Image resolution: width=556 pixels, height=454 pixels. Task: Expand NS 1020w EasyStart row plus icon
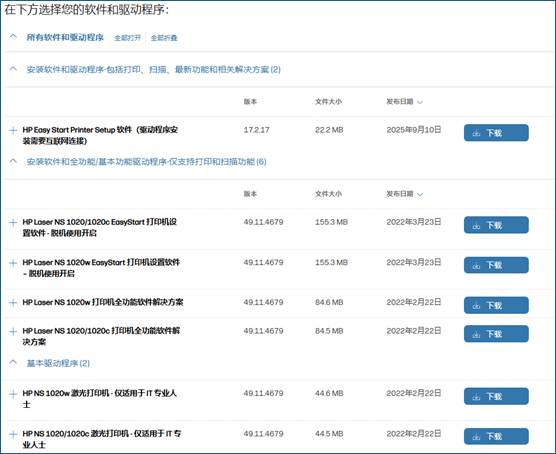(x=13, y=263)
